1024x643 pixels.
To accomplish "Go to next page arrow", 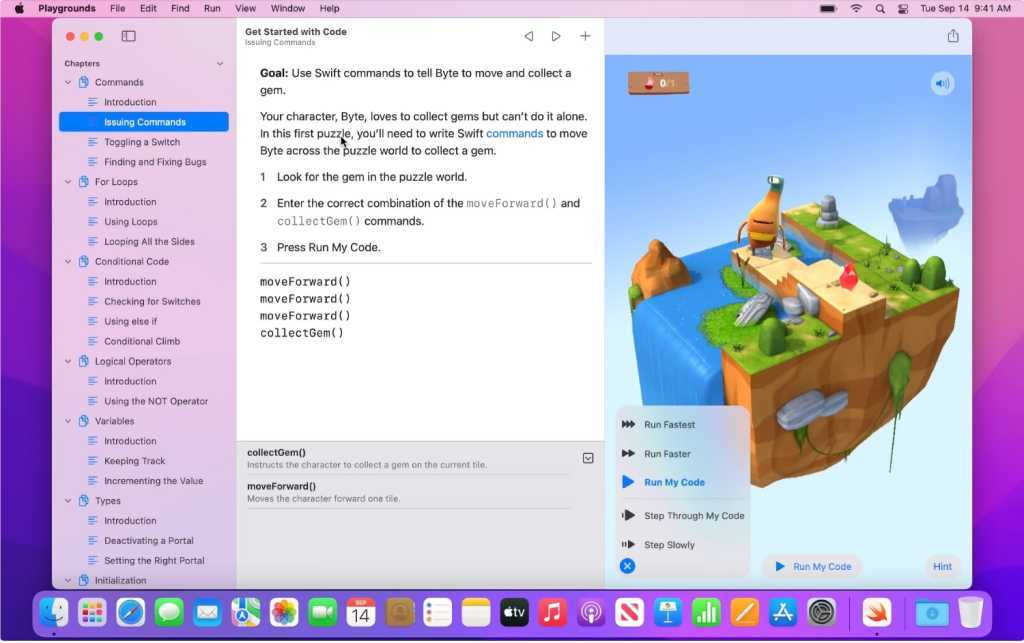I will coord(556,36).
